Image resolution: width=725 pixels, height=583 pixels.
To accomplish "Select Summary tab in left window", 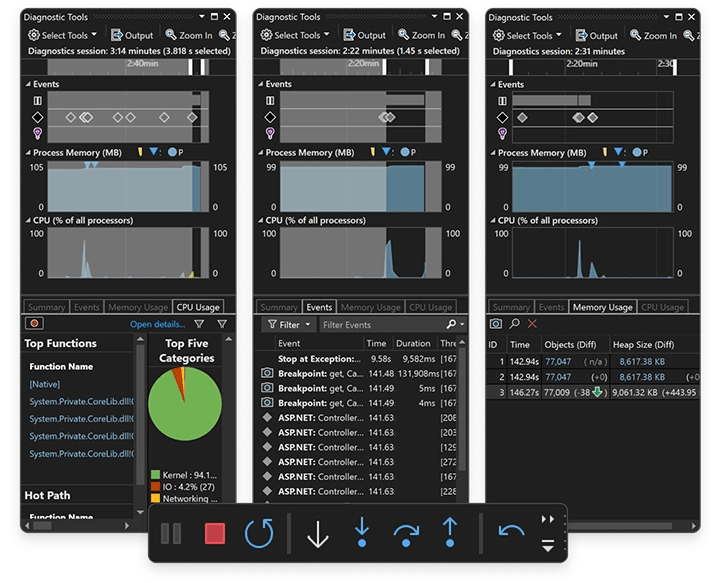I will (46, 307).
